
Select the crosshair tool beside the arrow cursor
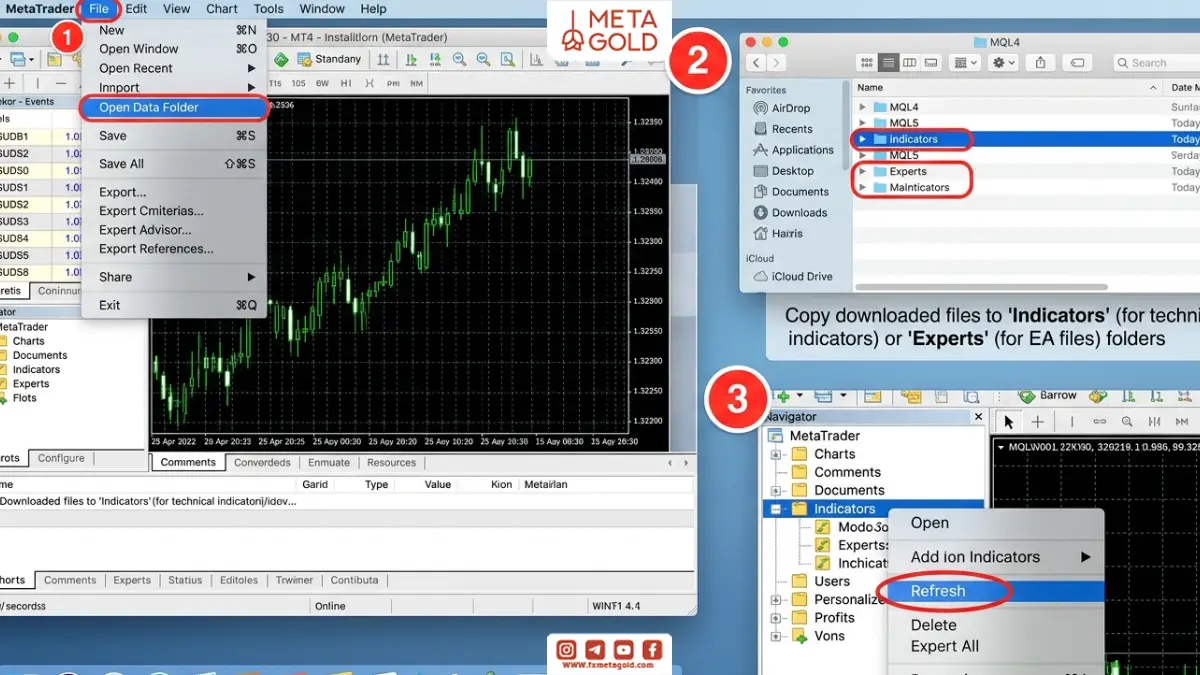(x=1038, y=422)
